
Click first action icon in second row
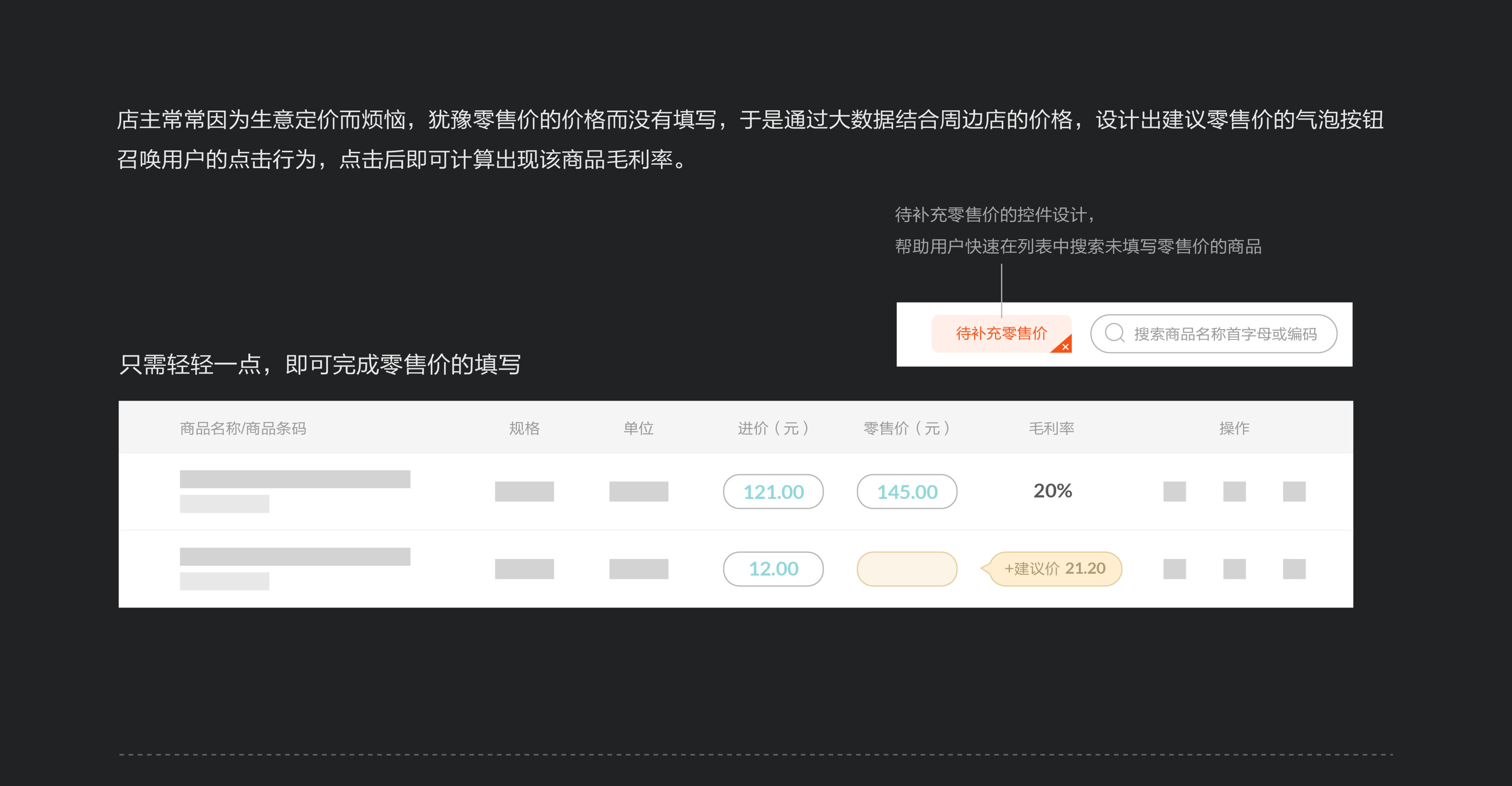(1175, 569)
